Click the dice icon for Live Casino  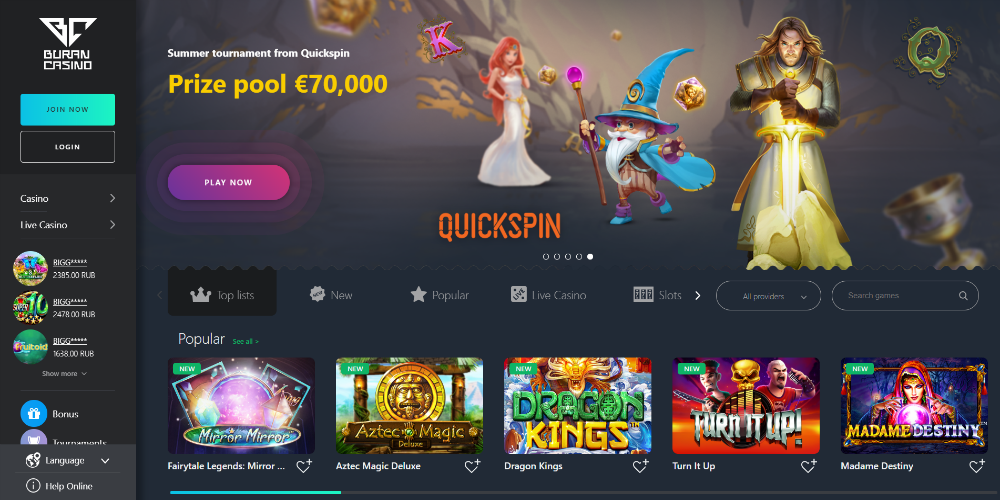(x=518, y=295)
